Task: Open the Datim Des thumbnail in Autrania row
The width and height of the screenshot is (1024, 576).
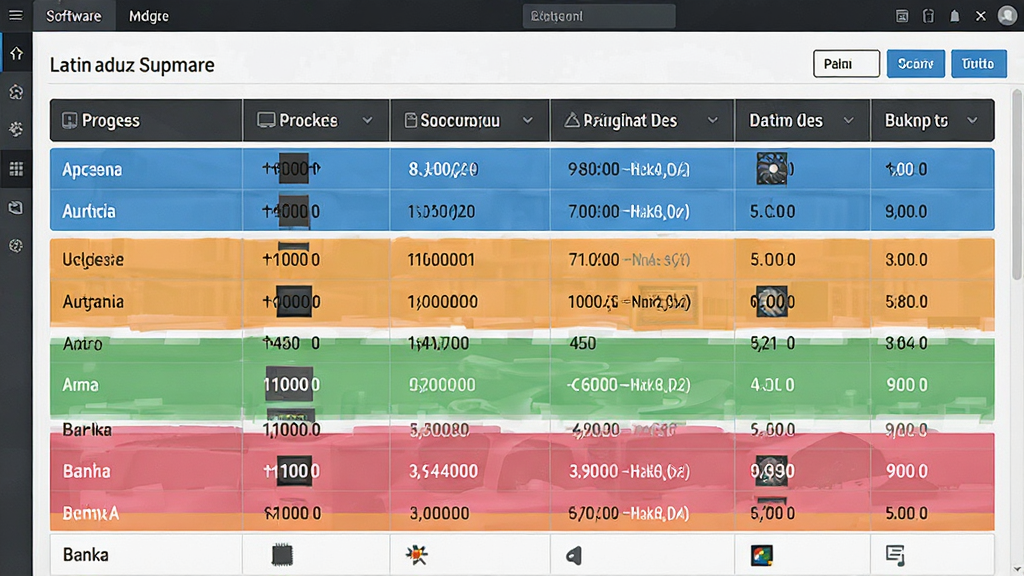Action: point(771,302)
